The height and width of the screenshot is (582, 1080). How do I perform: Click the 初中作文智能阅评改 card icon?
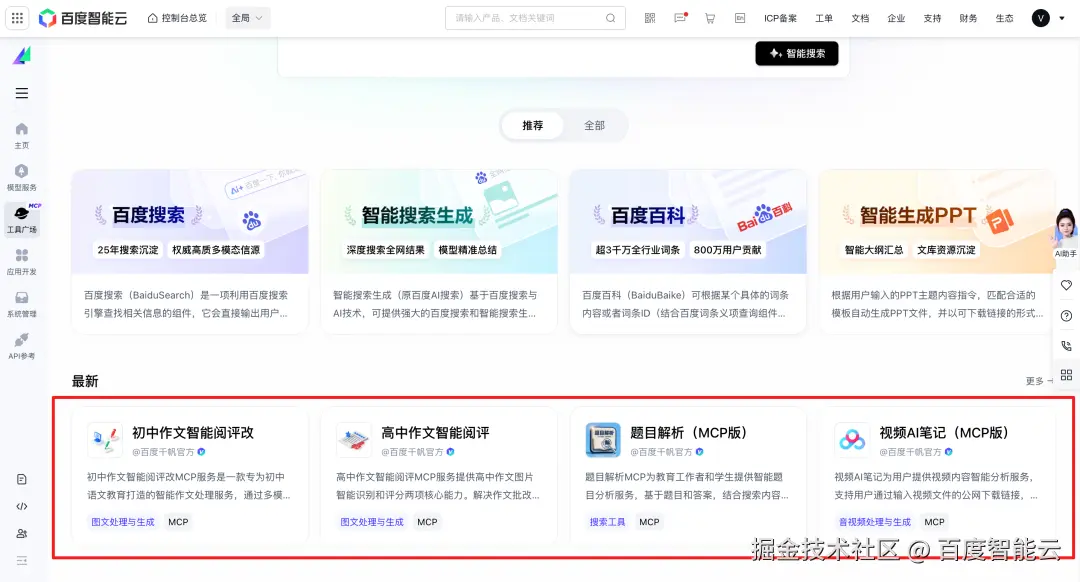[x=105, y=440]
